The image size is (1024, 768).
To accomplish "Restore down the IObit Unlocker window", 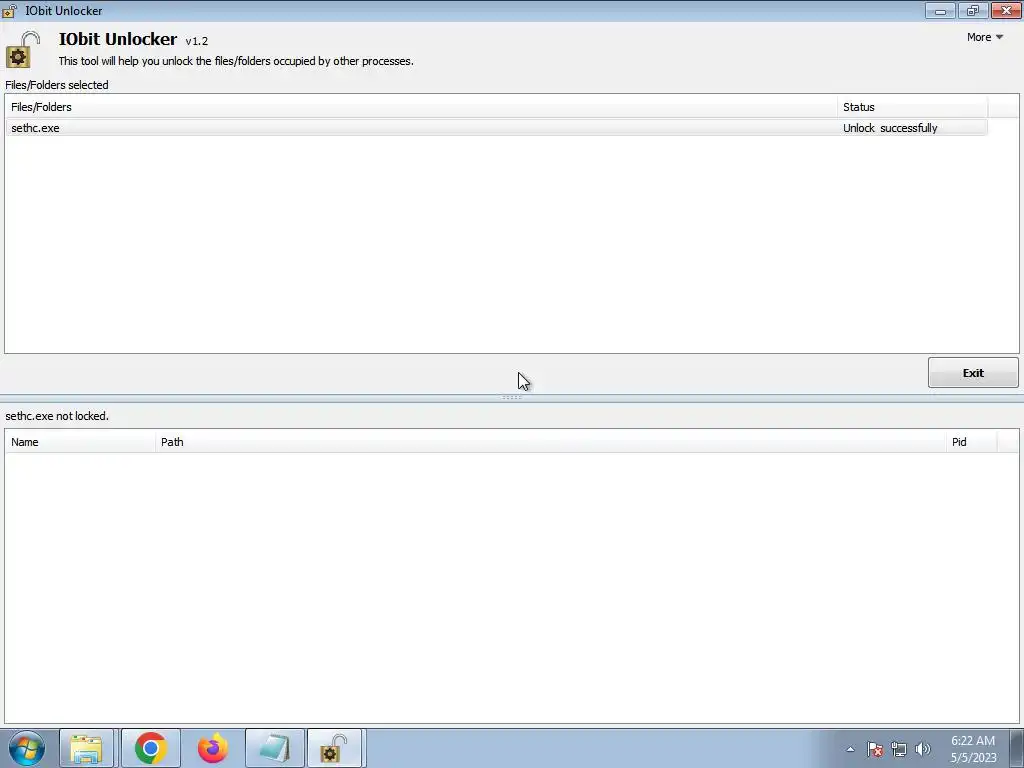I will pyautogui.click(x=973, y=10).
